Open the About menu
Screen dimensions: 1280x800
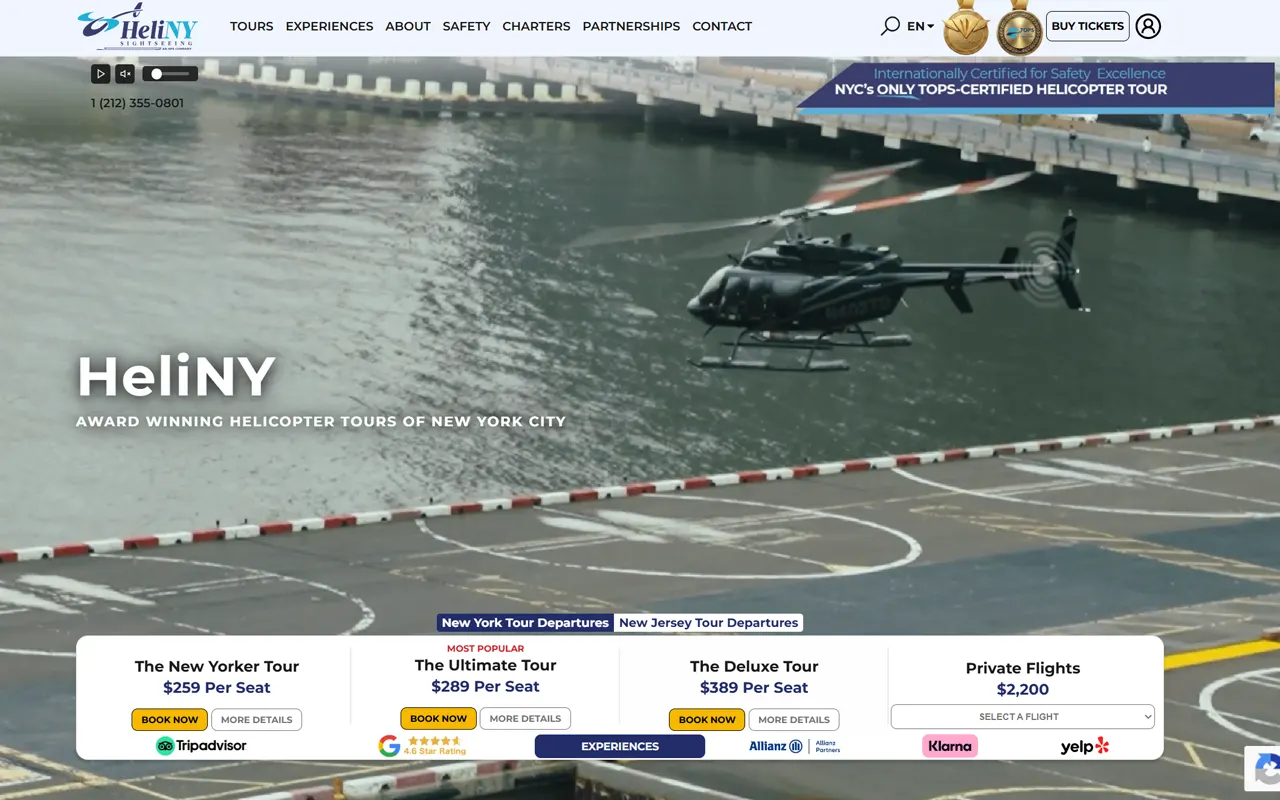(408, 26)
